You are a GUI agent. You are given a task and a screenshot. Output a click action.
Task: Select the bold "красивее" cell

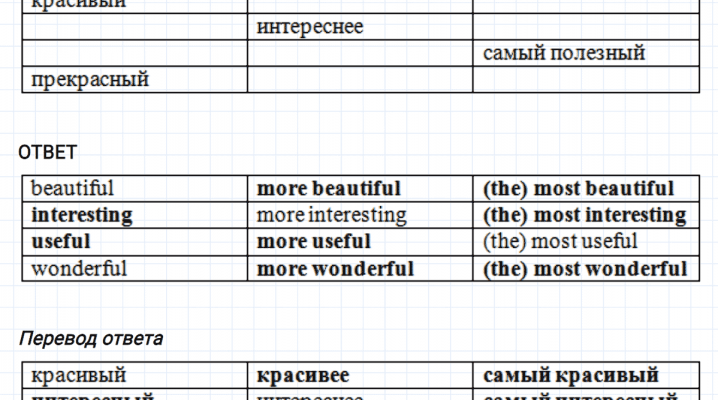305,376
